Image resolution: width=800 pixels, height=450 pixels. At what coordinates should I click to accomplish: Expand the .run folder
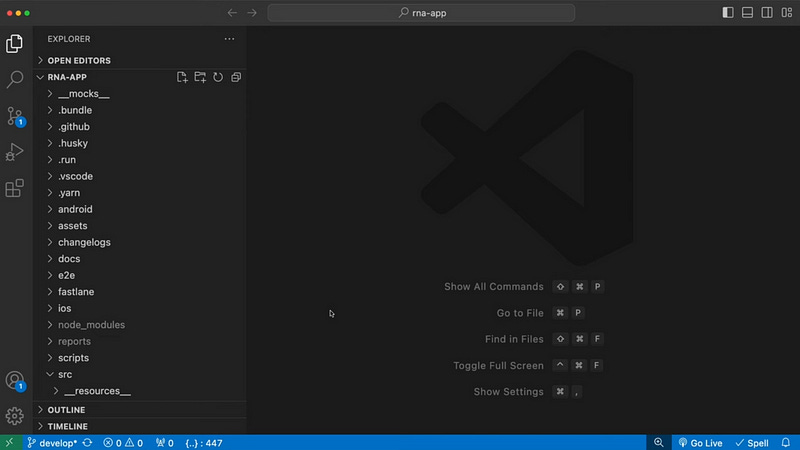[x=140, y=160]
